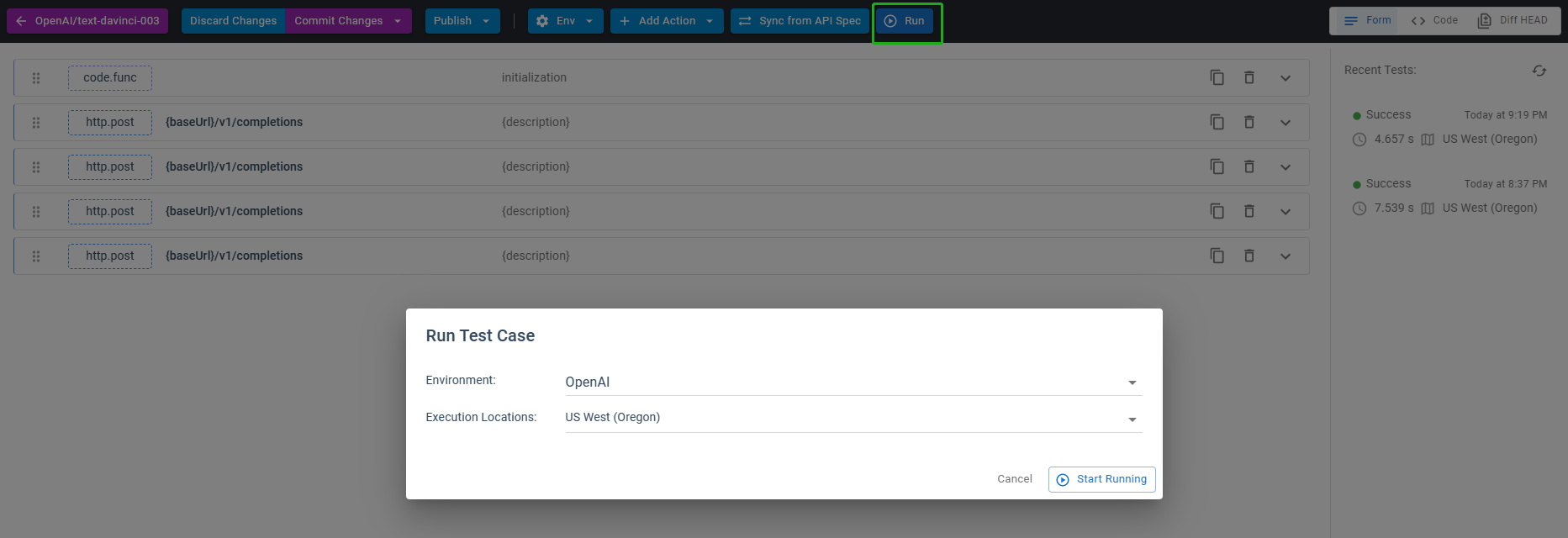Copy the fourth http.post action
The height and width of the screenshot is (538, 1568).
point(1217,256)
